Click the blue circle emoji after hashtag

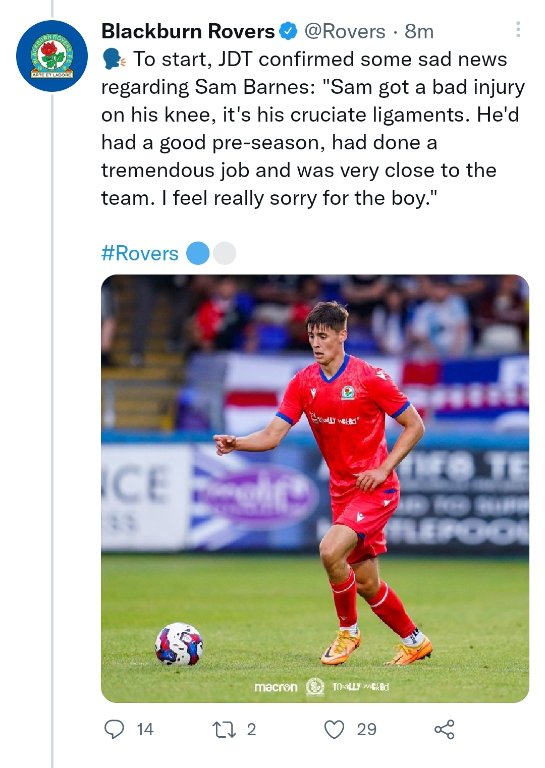tap(198, 254)
